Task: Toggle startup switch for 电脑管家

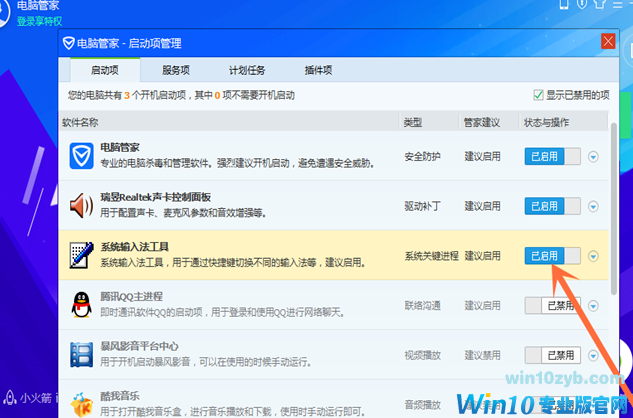Action: (552, 156)
